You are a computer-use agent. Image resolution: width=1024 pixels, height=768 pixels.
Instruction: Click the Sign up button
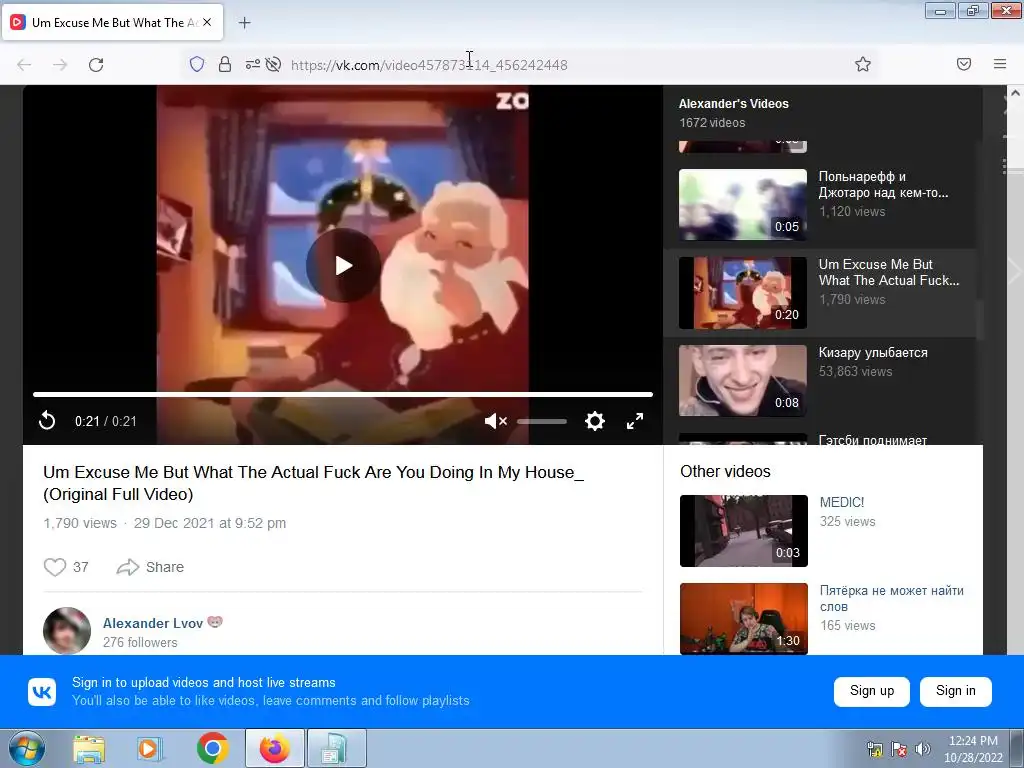[872, 692]
